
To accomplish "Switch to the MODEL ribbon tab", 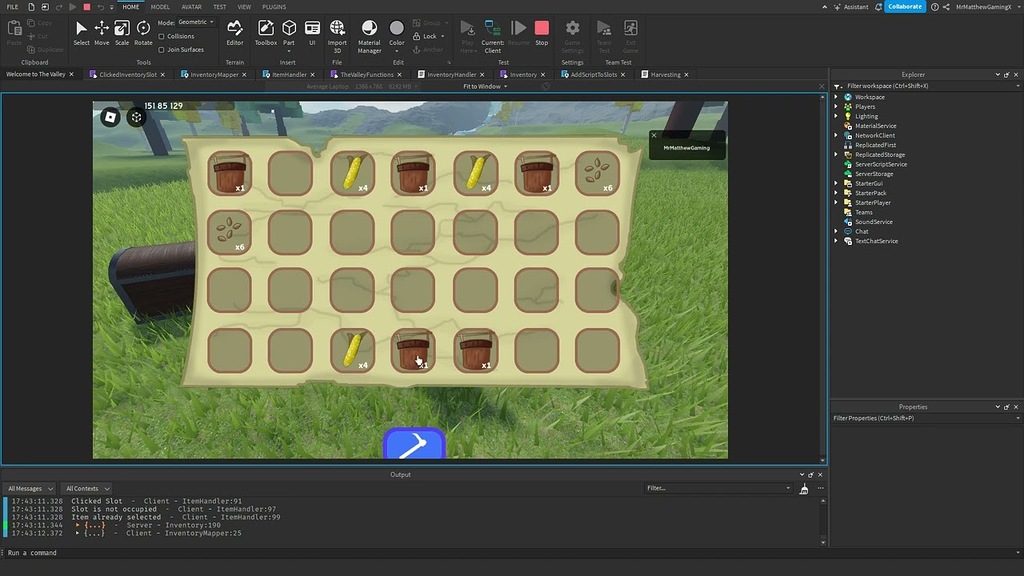I will [x=160, y=6].
